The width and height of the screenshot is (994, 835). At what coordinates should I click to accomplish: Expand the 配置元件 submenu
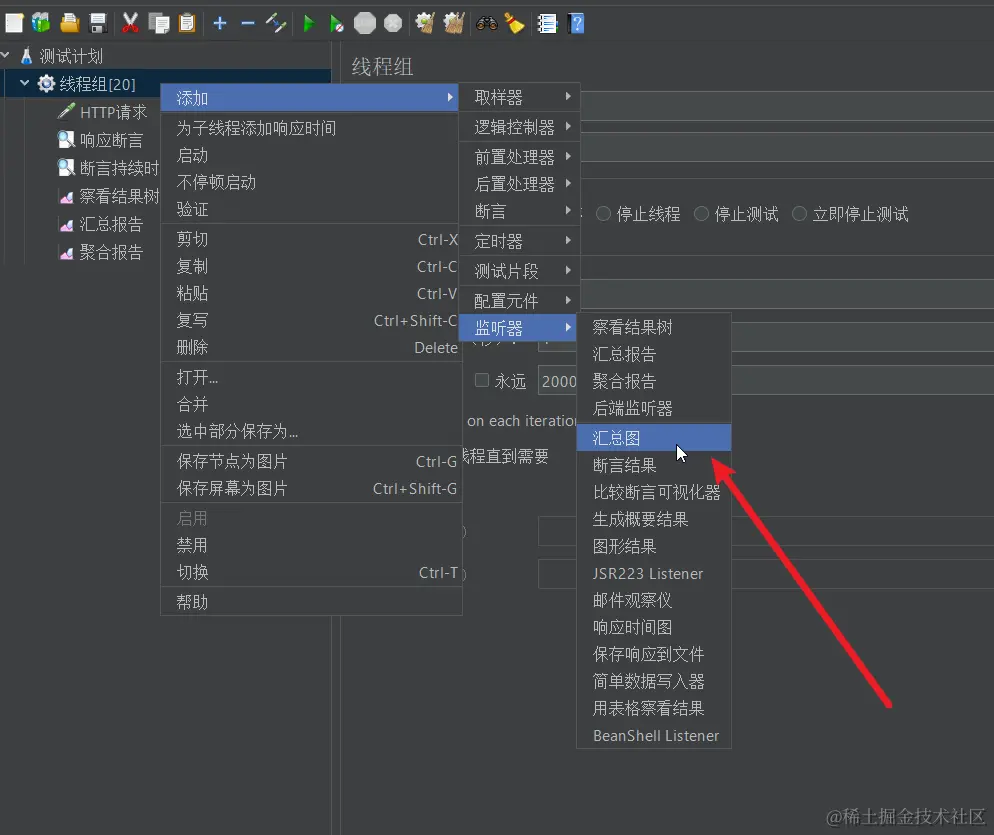point(519,301)
